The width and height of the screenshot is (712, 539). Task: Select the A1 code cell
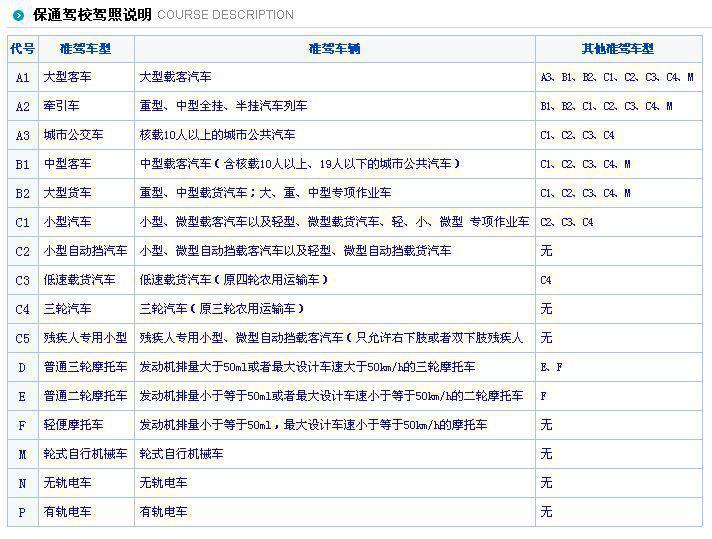coord(23,78)
